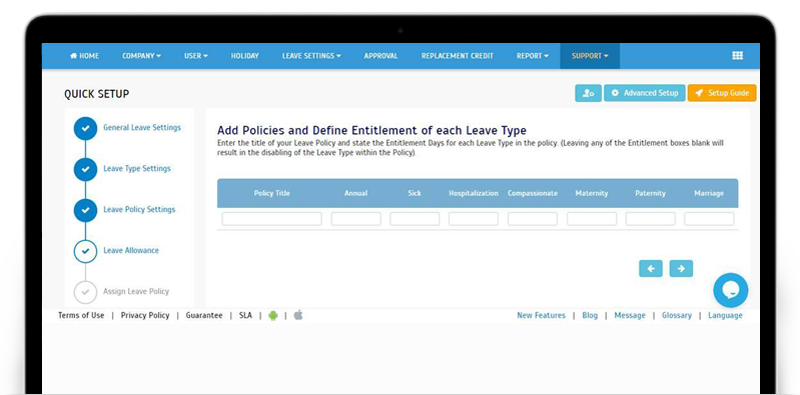Click the Marriage entitlement input field

pyautogui.click(x=709, y=219)
